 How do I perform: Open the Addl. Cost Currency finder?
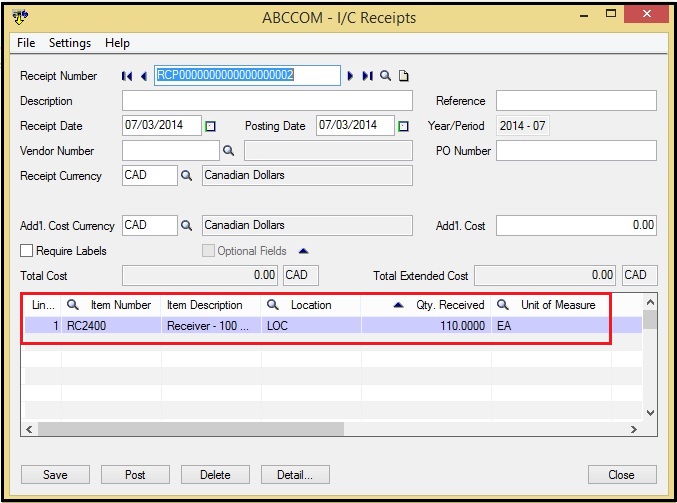tap(186, 226)
